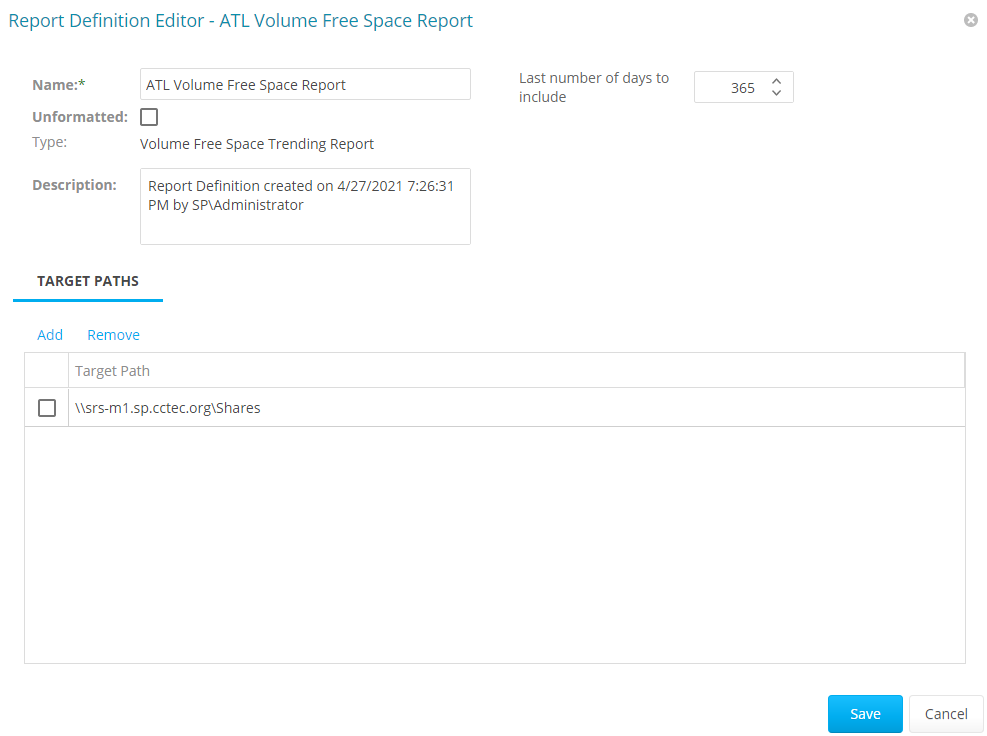Viewport: 987px width, 736px height.
Task: Click inside the Description text area
Action: point(304,206)
